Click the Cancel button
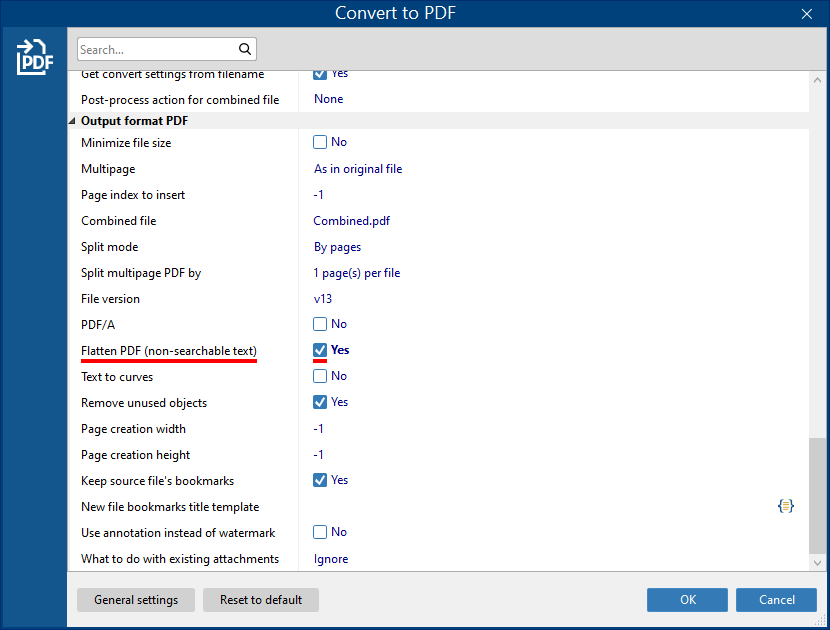The width and height of the screenshot is (830, 630). (776, 599)
